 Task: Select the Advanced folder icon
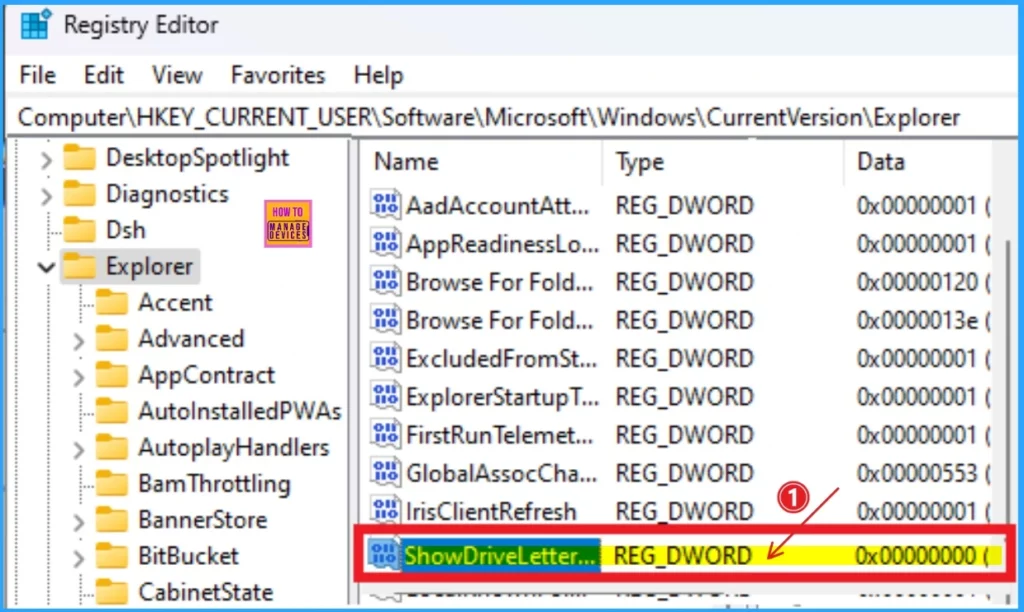112,338
